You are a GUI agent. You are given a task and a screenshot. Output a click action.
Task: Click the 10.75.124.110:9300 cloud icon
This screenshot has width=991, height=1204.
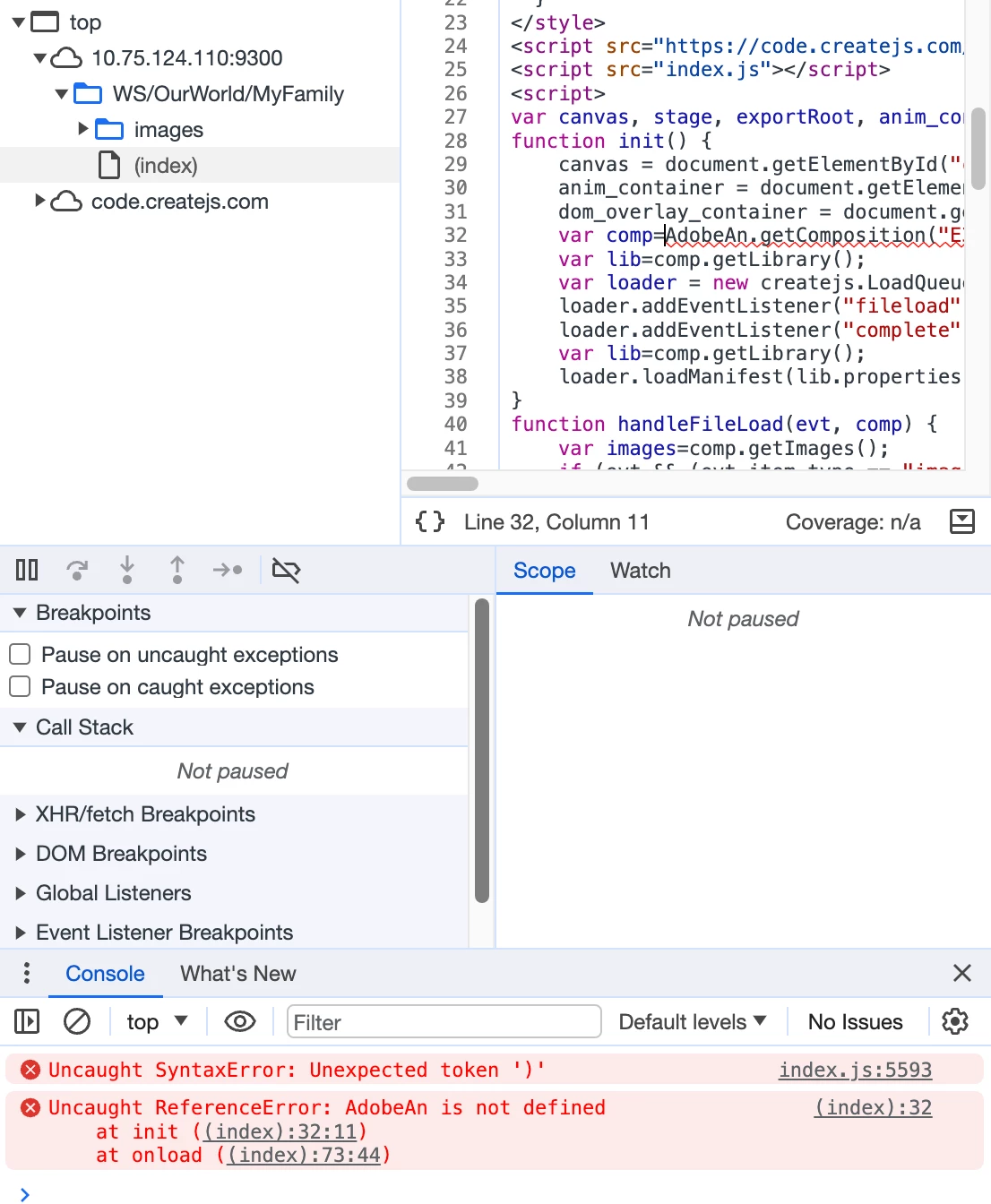(x=66, y=58)
